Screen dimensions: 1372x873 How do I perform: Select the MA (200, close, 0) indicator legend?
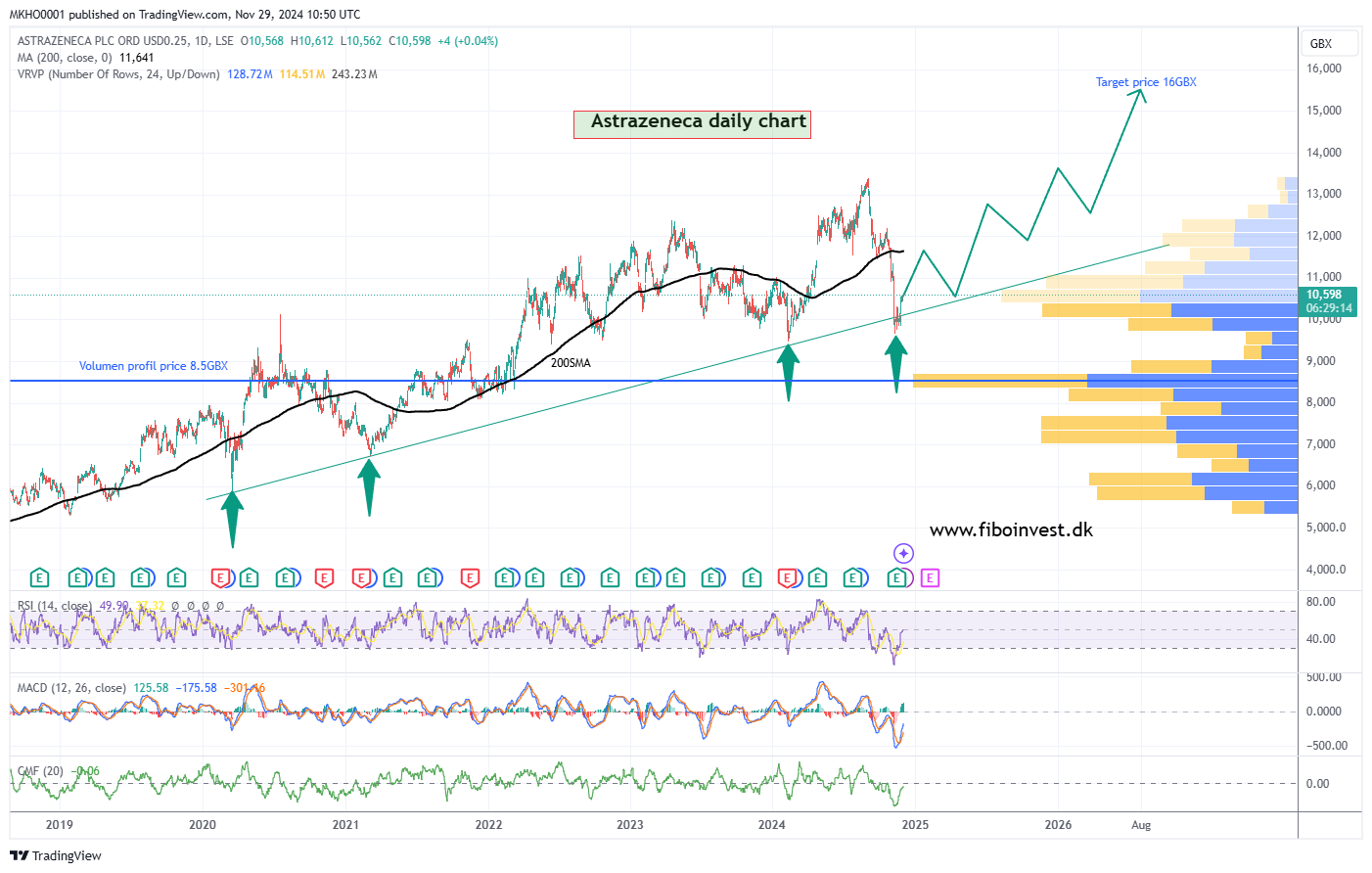[65, 58]
